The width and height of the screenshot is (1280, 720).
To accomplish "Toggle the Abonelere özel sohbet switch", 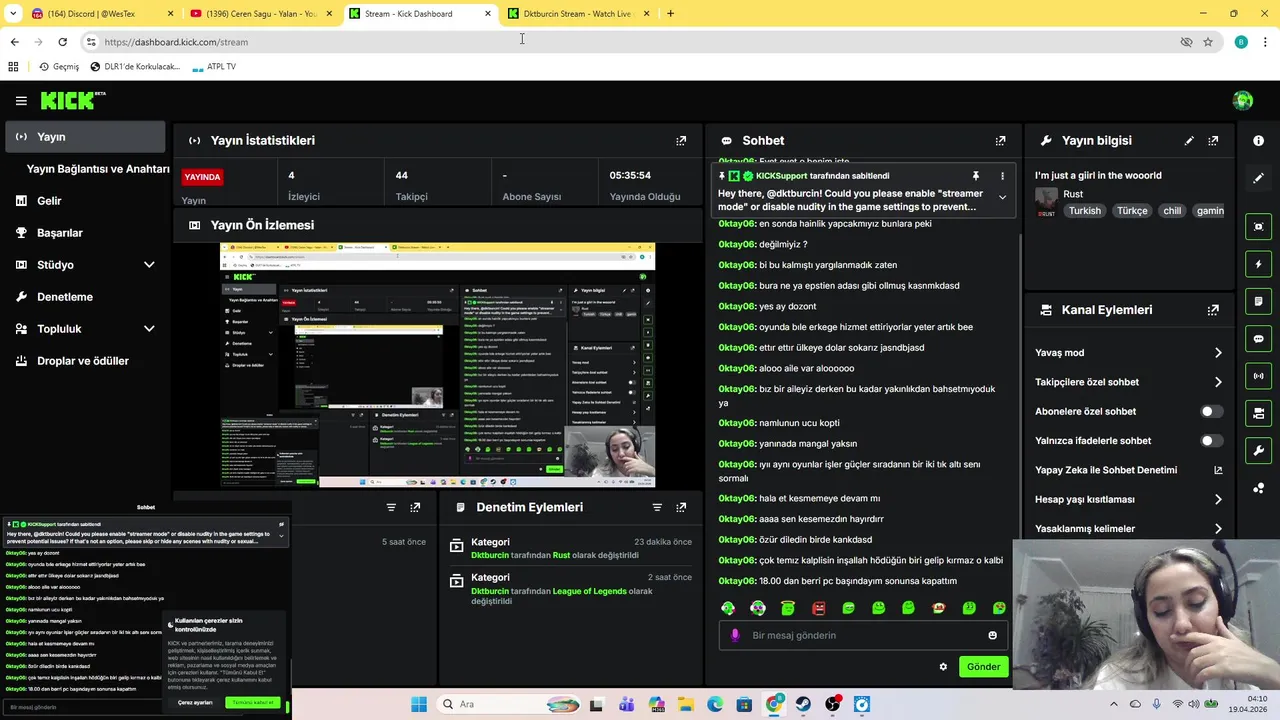I will (x=1211, y=411).
